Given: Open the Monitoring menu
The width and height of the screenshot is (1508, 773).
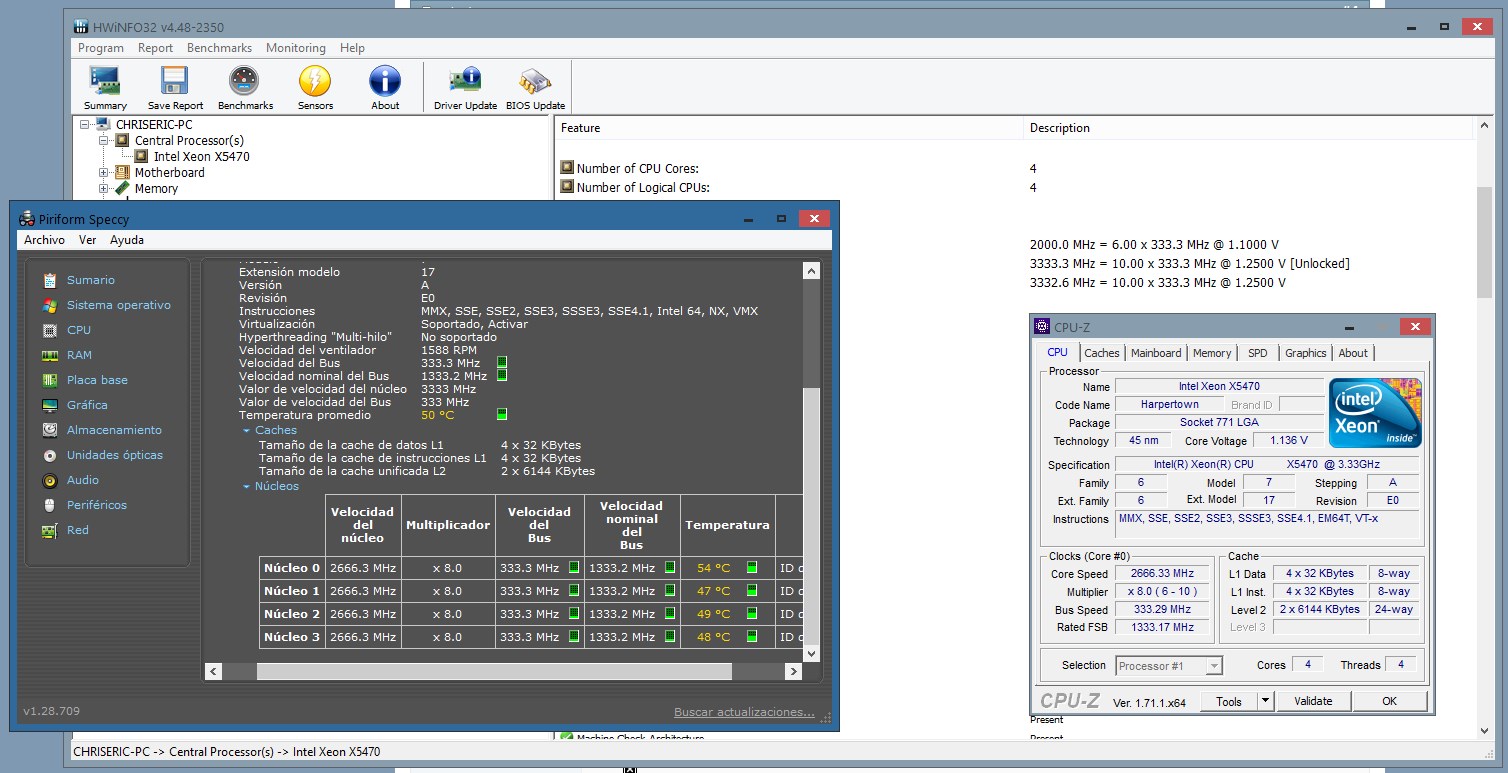Looking at the screenshot, I should [x=296, y=48].
